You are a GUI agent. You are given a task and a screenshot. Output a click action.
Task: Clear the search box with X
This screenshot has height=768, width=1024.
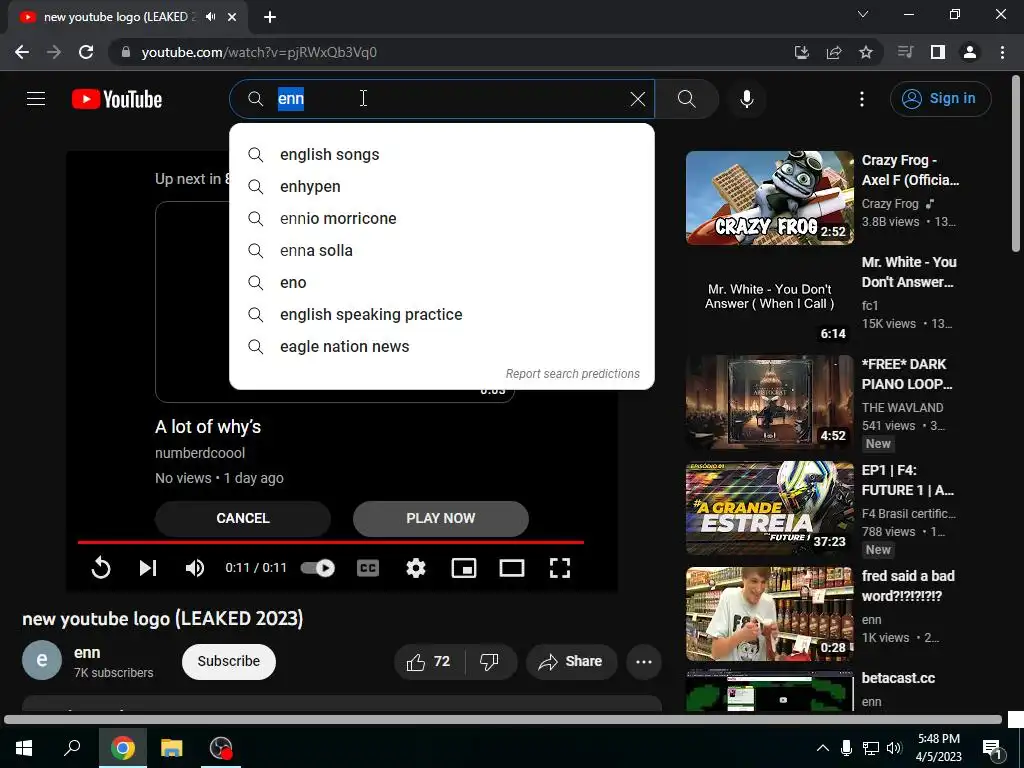tap(637, 99)
